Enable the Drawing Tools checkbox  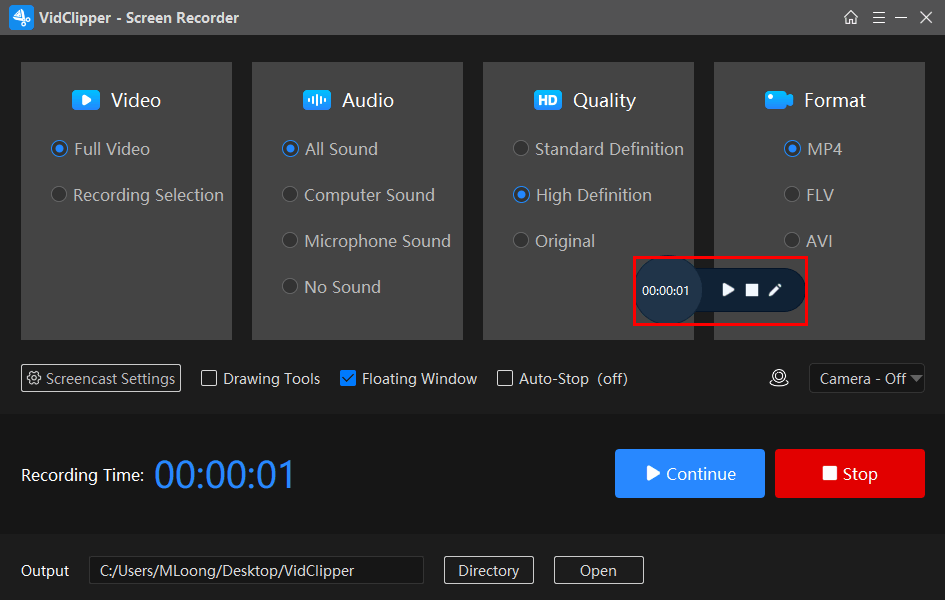pyautogui.click(x=209, y=378)
